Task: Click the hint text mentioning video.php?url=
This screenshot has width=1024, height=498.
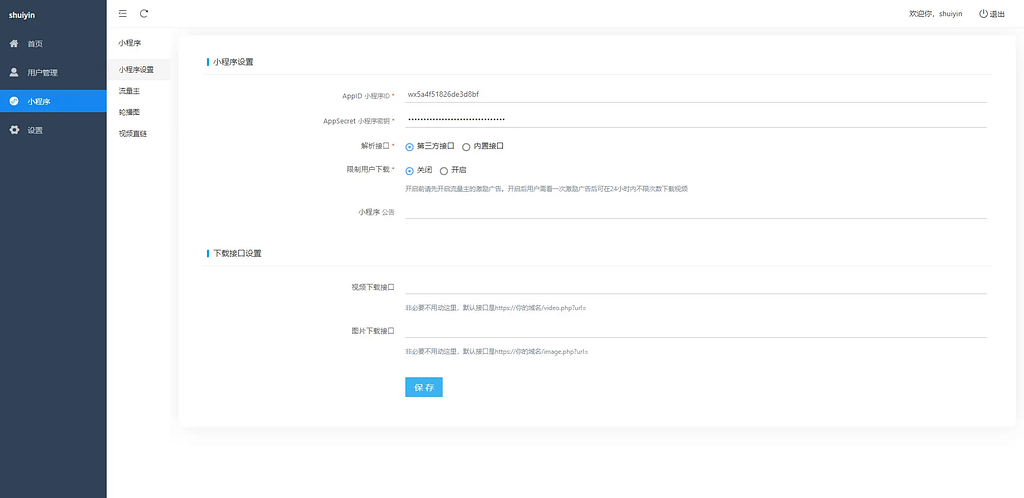Action: point(496,308)
